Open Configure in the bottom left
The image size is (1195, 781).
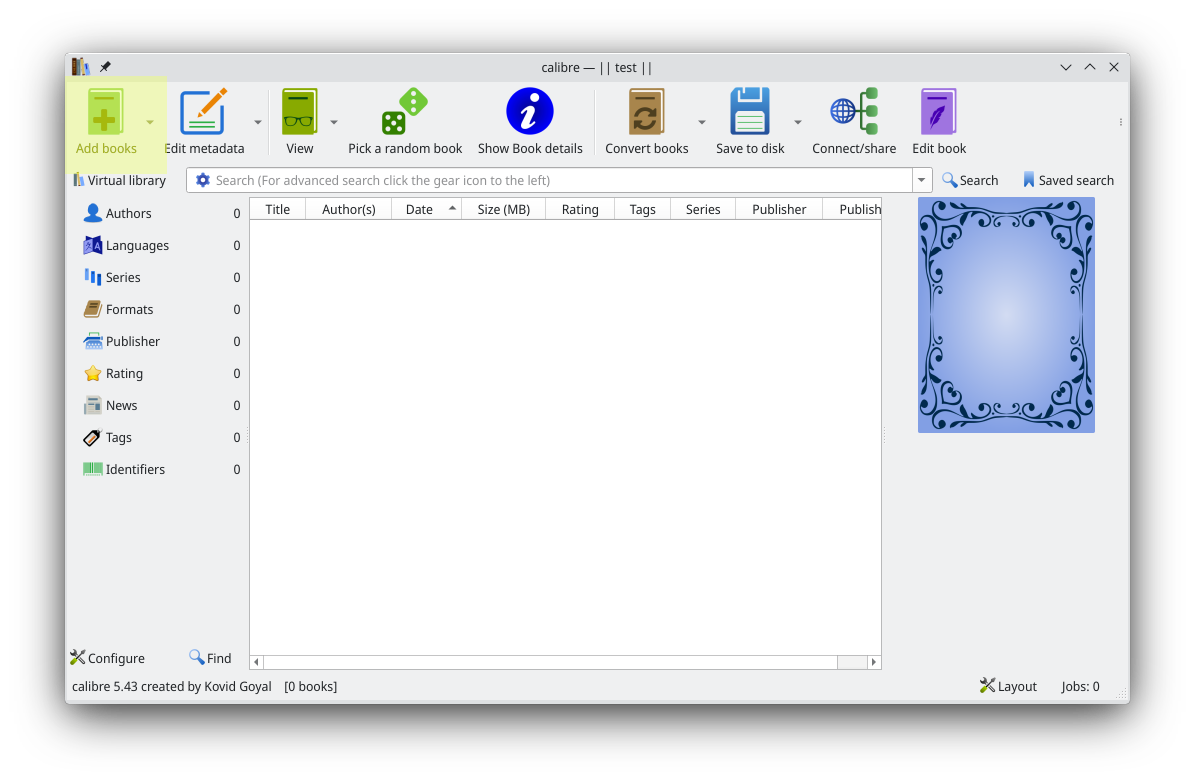pos(107,658)
